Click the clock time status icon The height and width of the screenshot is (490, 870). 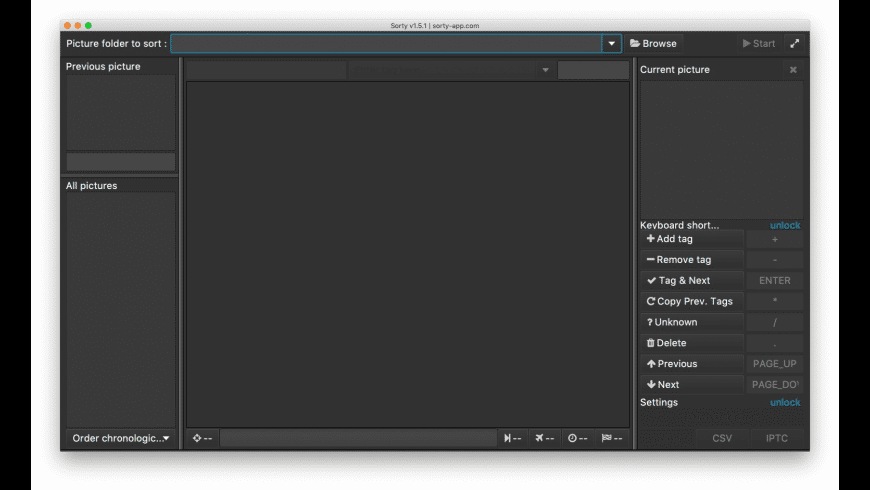[x=577, y=438]
